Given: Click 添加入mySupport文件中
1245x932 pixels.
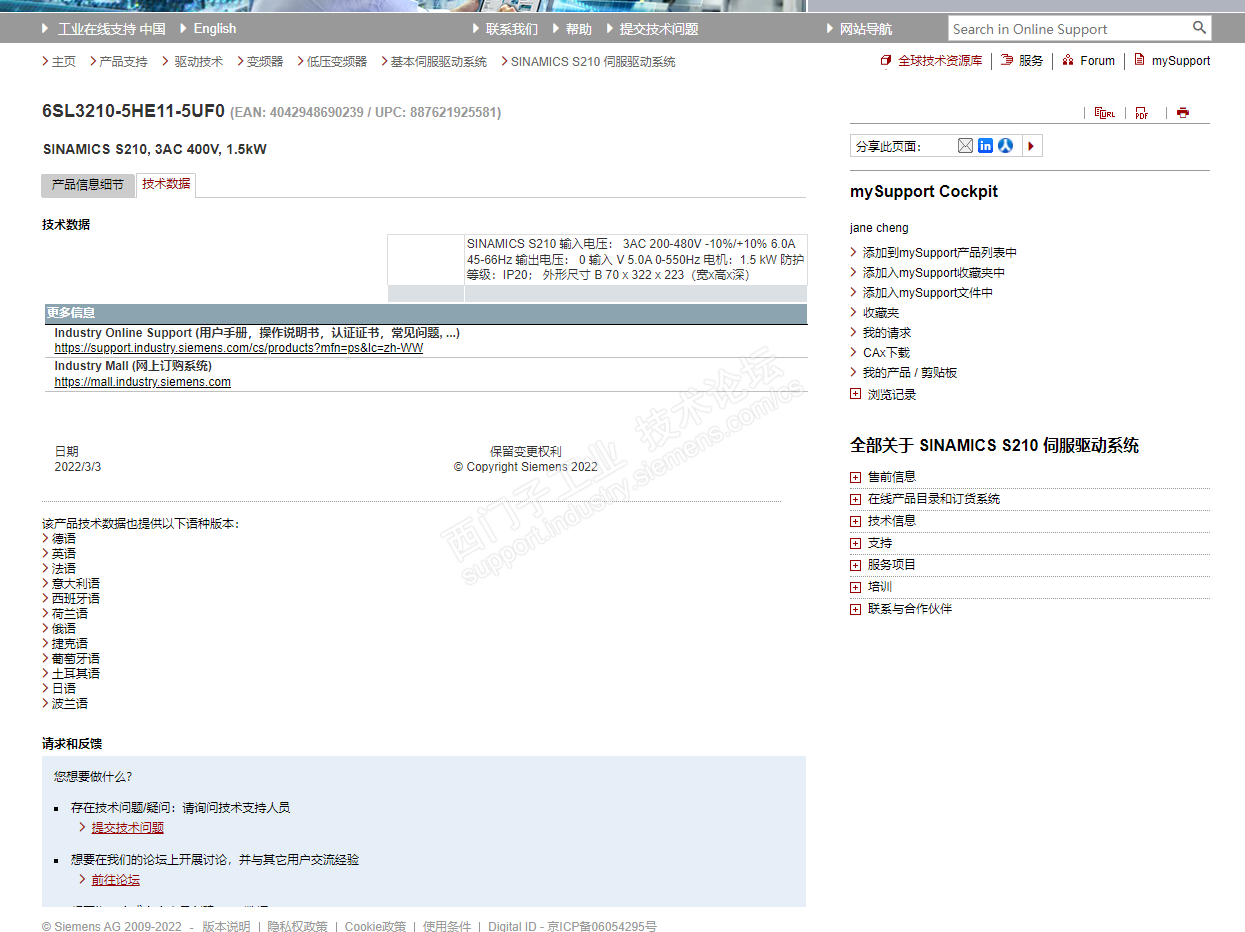Looking at the screenshot, I should coord(928,293).
